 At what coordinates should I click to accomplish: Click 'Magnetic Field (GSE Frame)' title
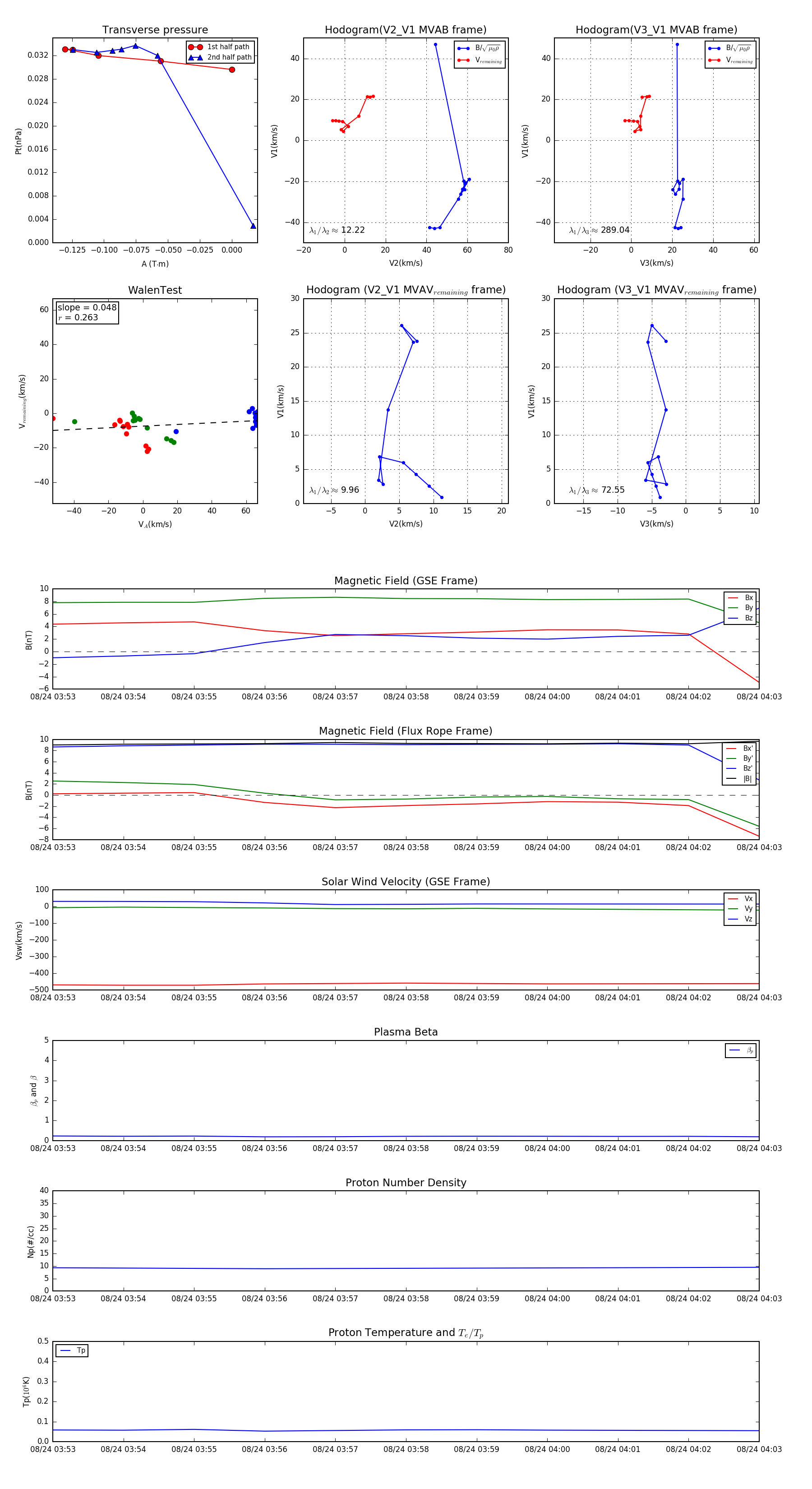406,581
